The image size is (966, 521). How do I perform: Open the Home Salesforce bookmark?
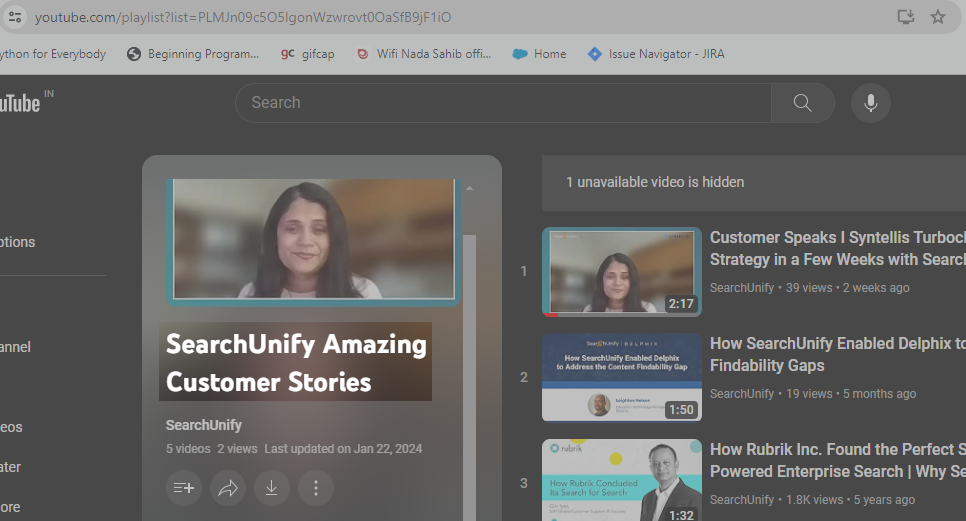[x=539, y=54]
